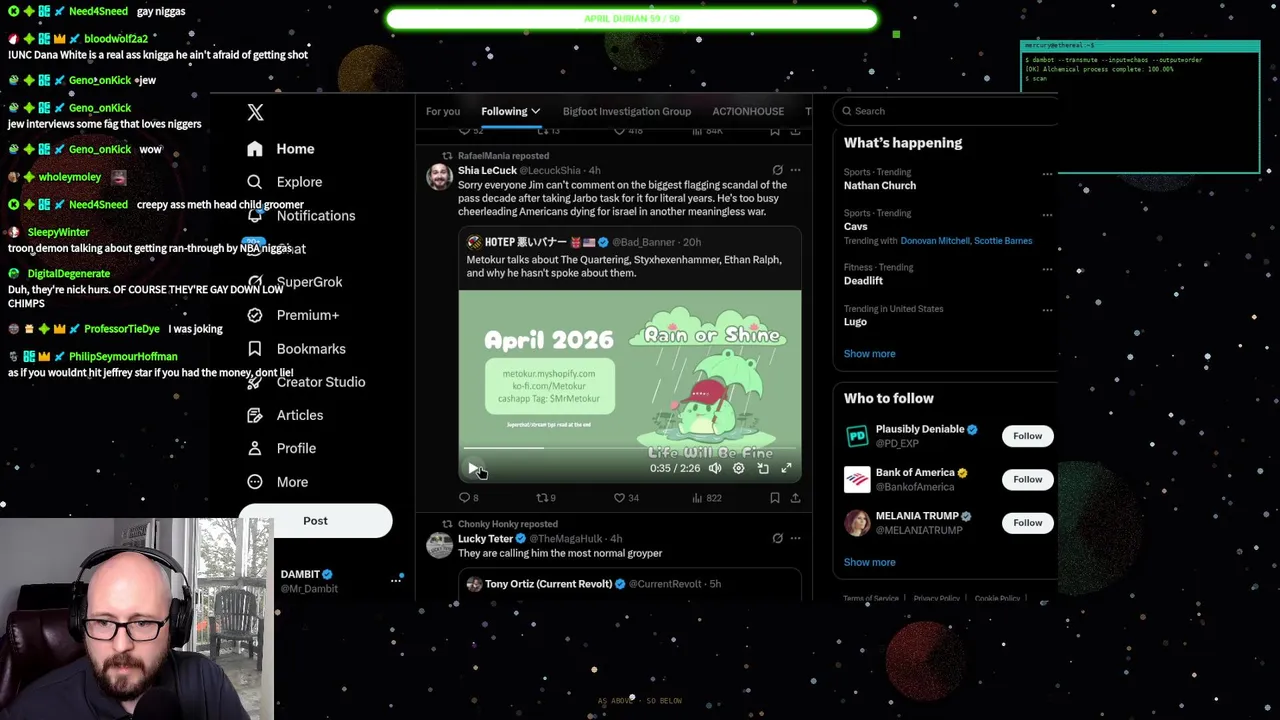Open Grok icon on Shia LeCuck post
Image resolution: width=1280 pixels, height=720 pixels.
pyautogui.click(x=777, y=170)
